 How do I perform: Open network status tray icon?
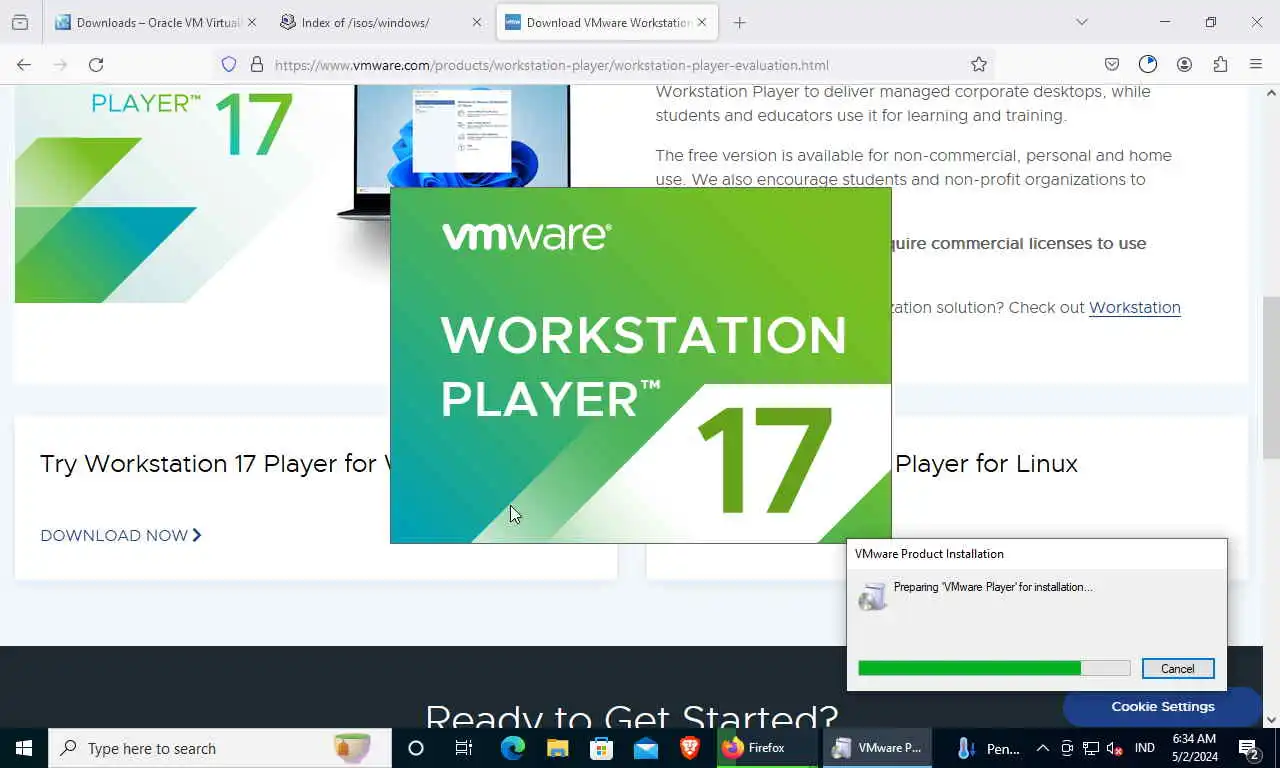(1091, 748)
